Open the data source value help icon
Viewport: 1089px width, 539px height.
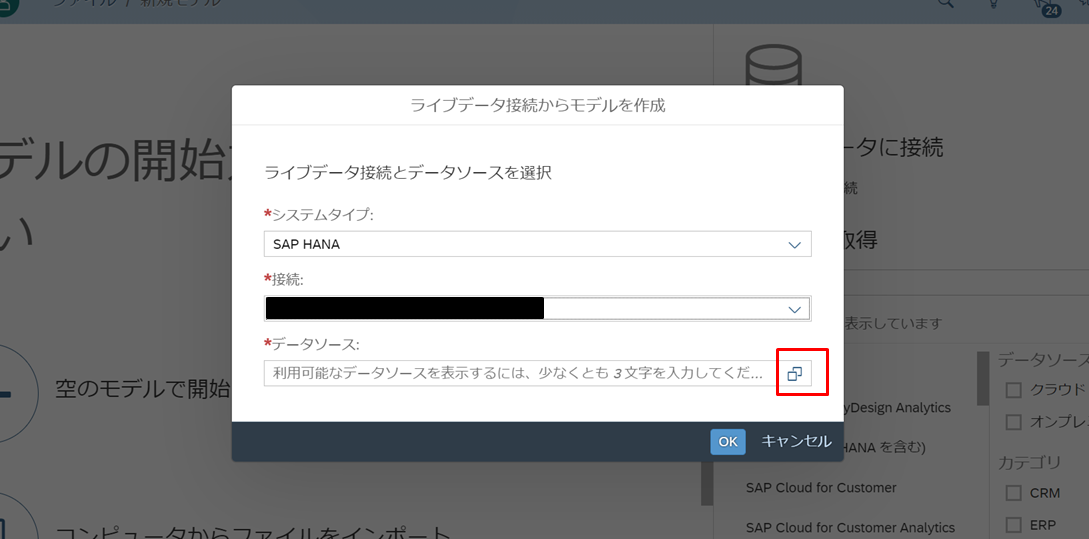point(795,374)
